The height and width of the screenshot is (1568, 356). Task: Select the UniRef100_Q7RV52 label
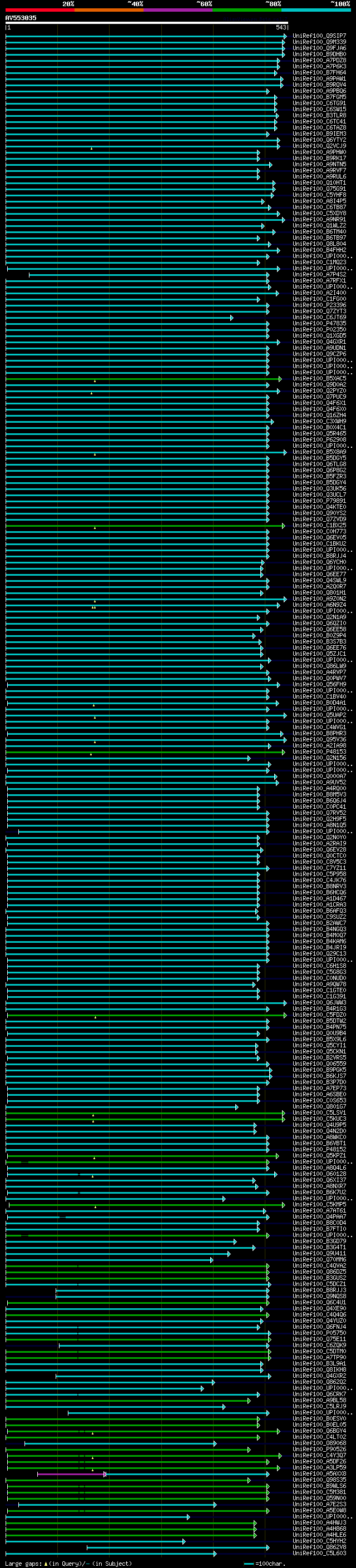click(x=319, y=813)
